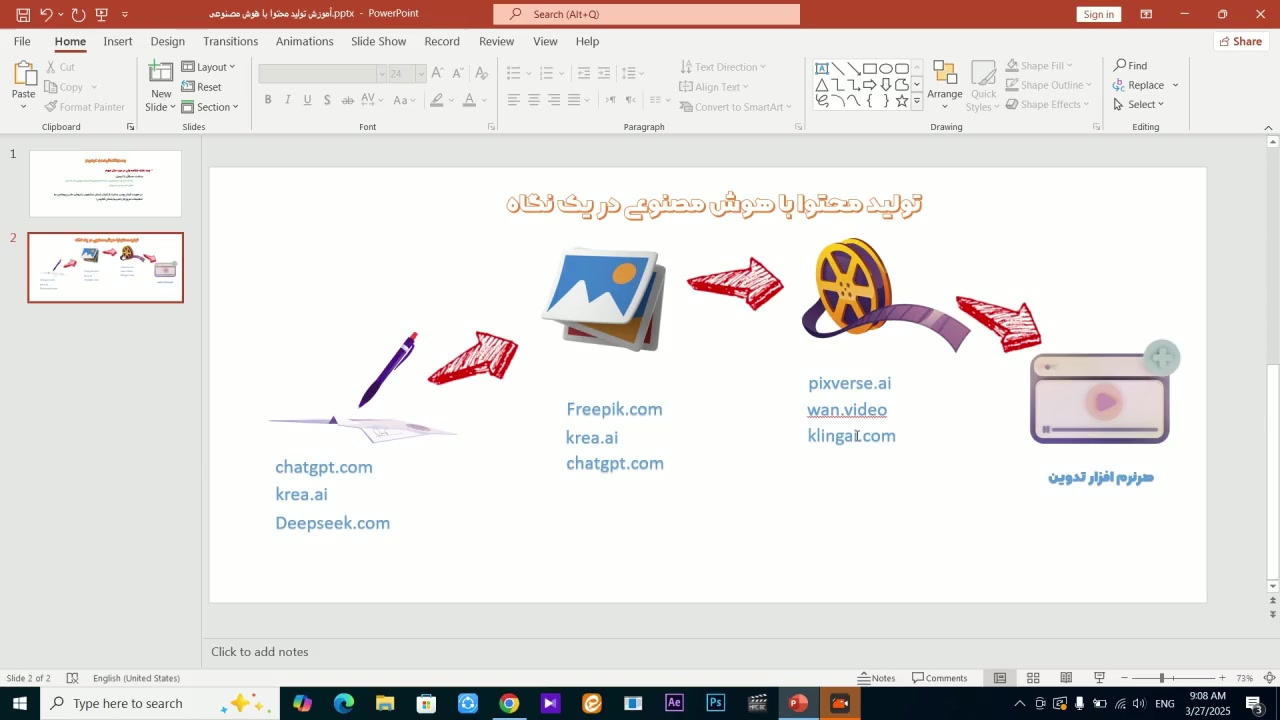The image size is (1280, 720).
Task: Open the text Highlight Color picker
Action: tap(436, 100)
